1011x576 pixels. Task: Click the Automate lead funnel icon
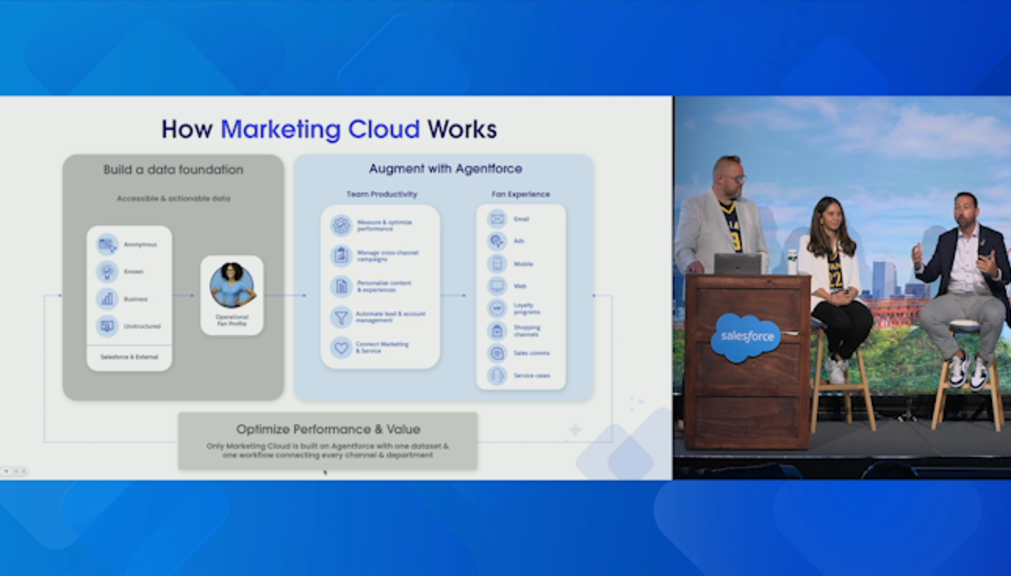point(341,317)
